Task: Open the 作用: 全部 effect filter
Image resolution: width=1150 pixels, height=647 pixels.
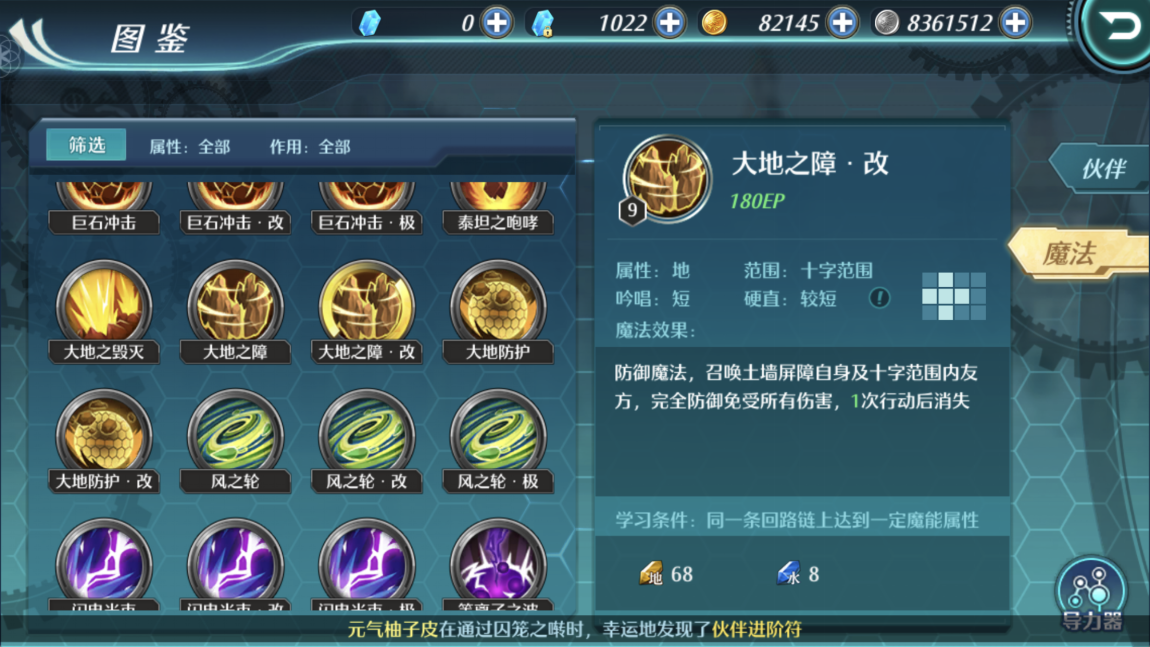Action: coord(310,147)
